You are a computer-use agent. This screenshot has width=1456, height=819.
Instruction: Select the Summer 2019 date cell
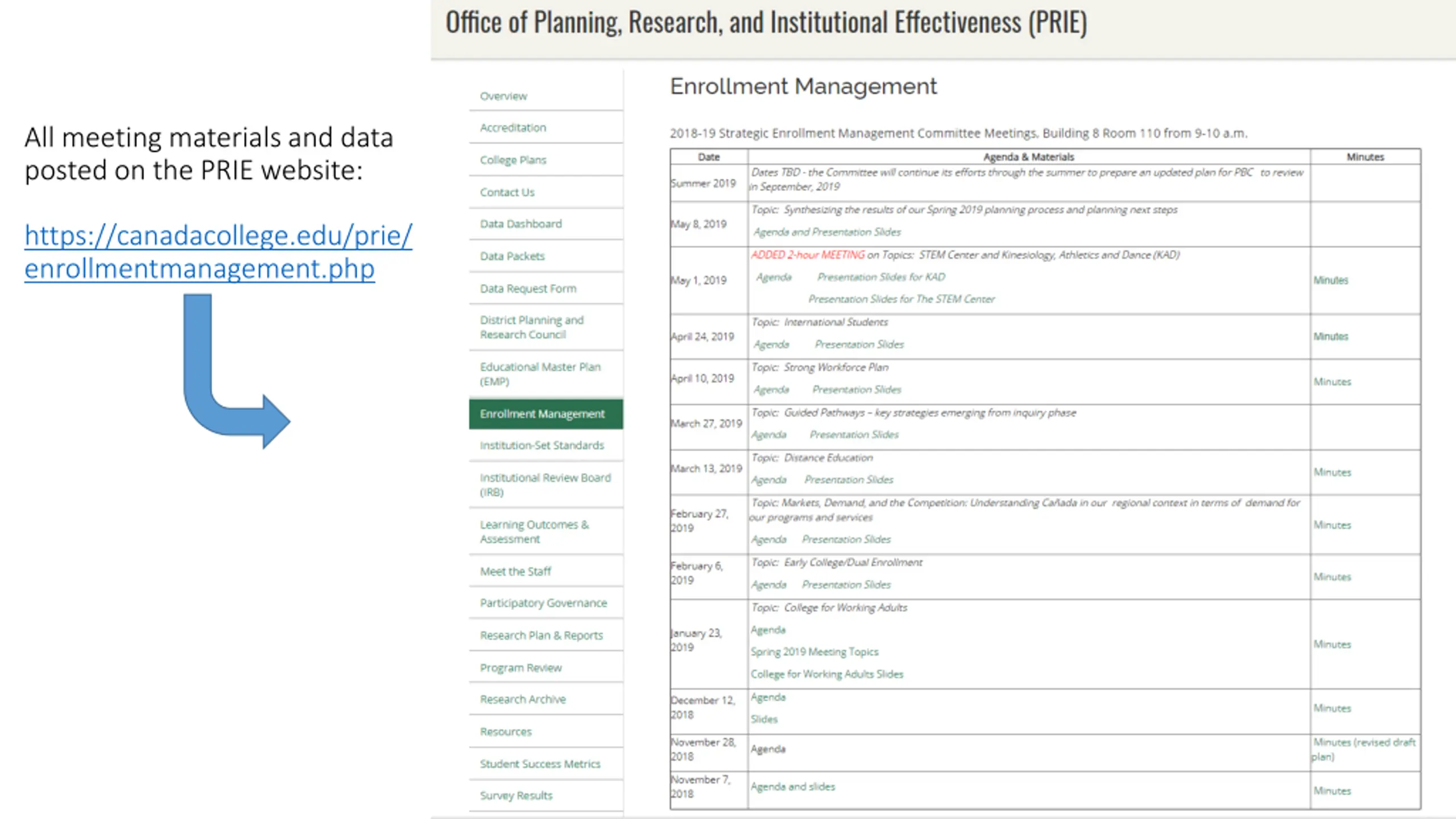click(x=709, y=183)
